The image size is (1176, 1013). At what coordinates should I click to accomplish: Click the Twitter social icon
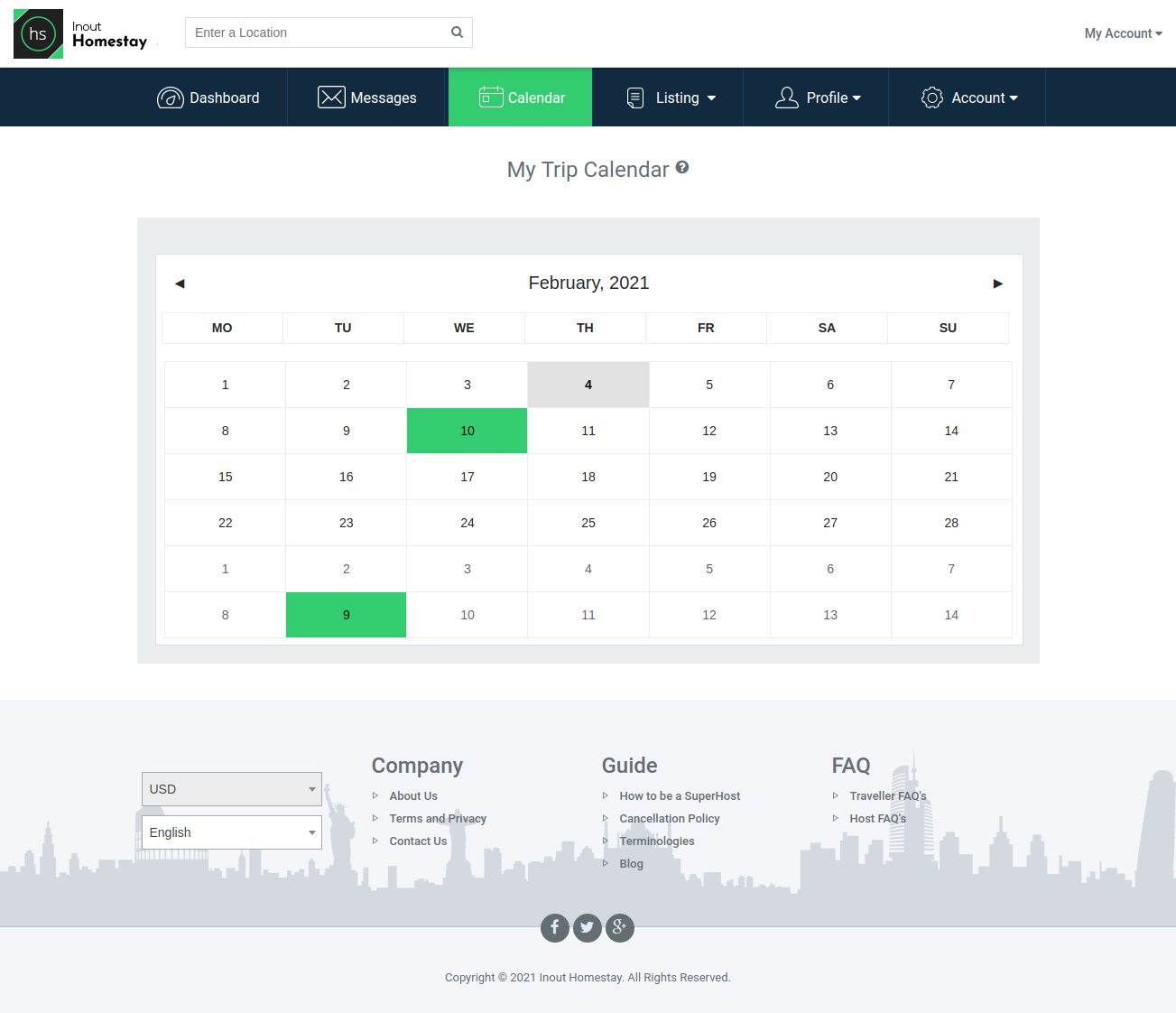pyautogui.click(x=588, y=927)
